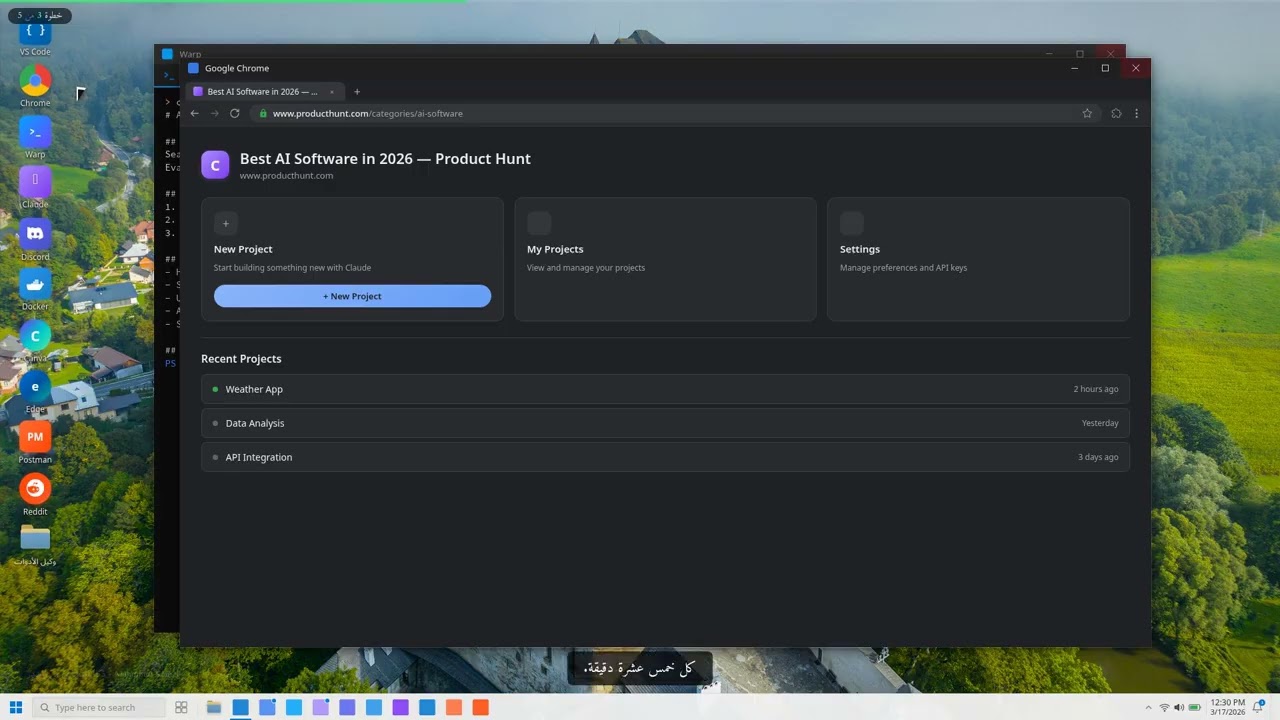The width and height of the screenshot is (1280, 720).
Task: Click the + New Project button
Action: tap(352, 296)
